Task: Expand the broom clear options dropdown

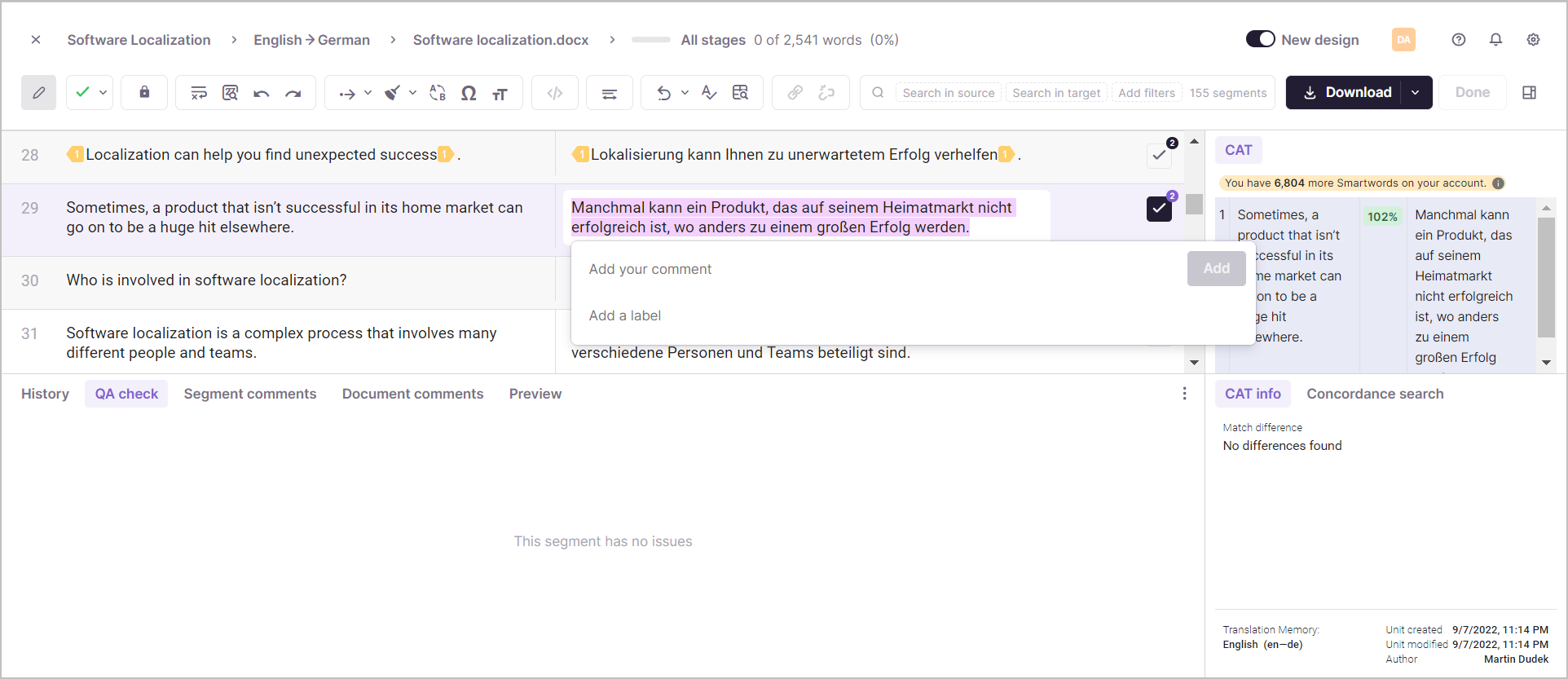Action: click(x=413, y=93)
